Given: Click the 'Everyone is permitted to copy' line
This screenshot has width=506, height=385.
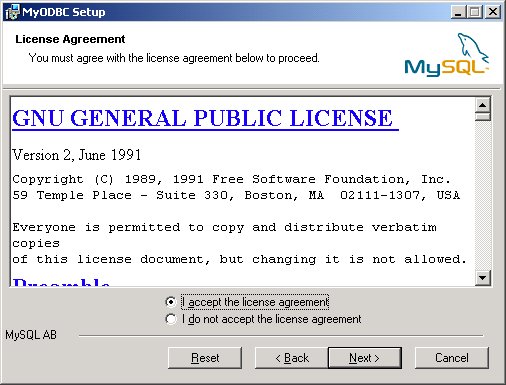Looking at the screenshot, I should click(224, 227).
